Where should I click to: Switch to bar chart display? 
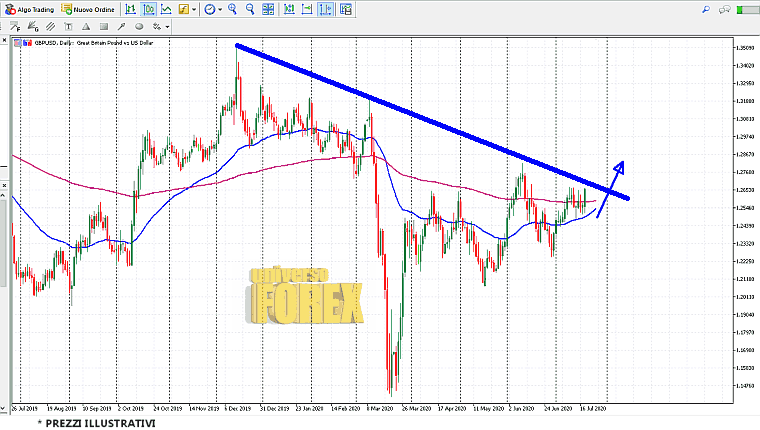pos(130,9)
